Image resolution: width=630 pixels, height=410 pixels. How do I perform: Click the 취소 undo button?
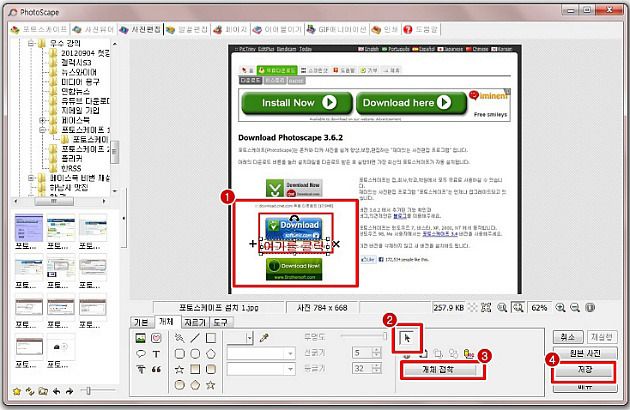(x=568, y=337)
